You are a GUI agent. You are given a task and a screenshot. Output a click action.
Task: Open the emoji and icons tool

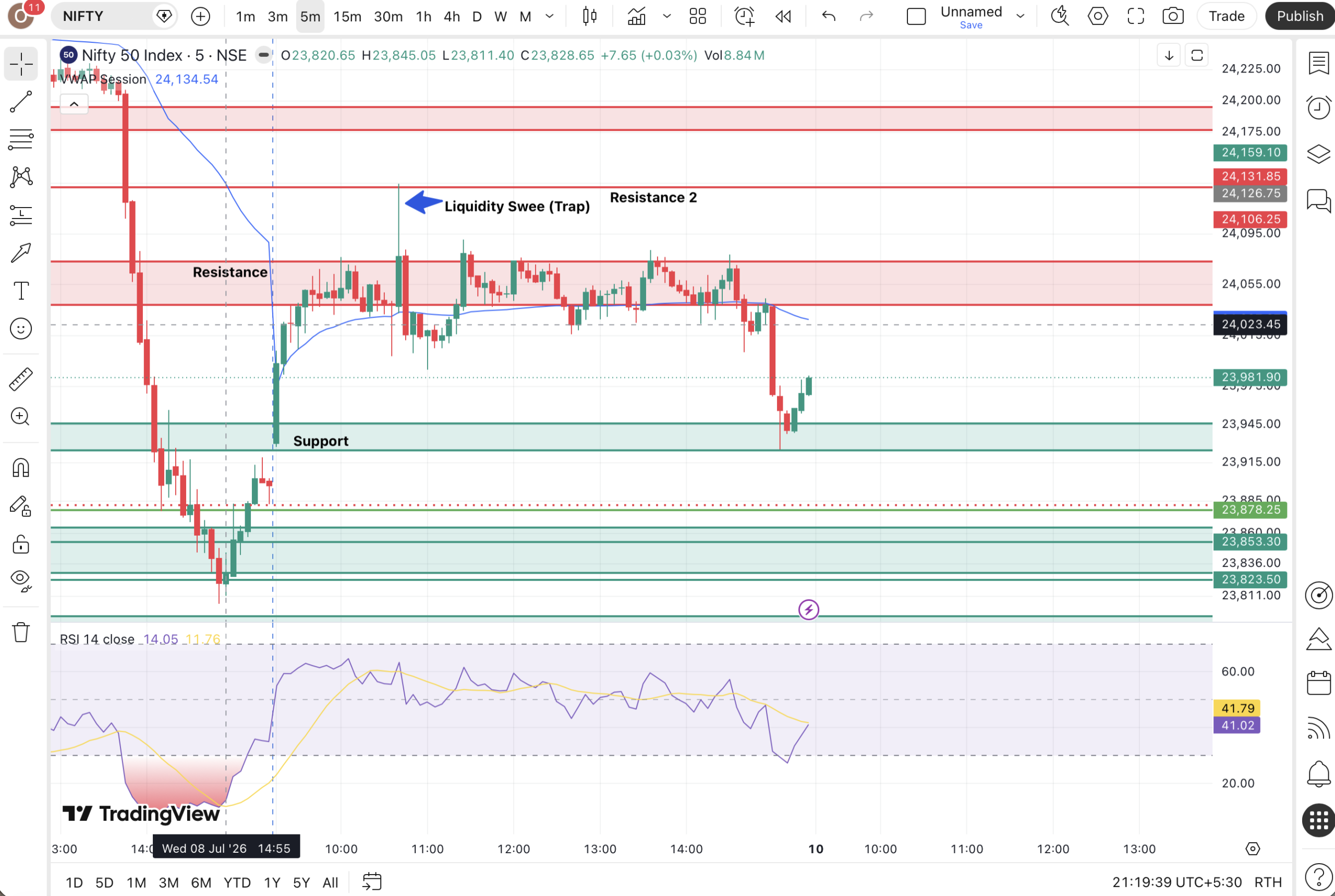tap(21, 329)
